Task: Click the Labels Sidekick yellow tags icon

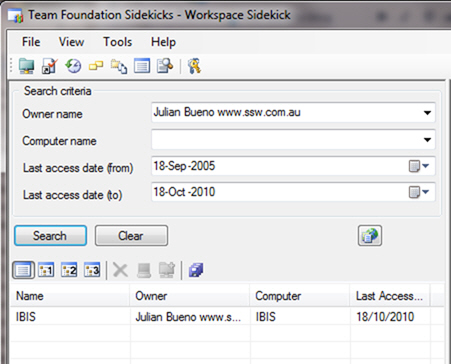Action: coord(96,66)
